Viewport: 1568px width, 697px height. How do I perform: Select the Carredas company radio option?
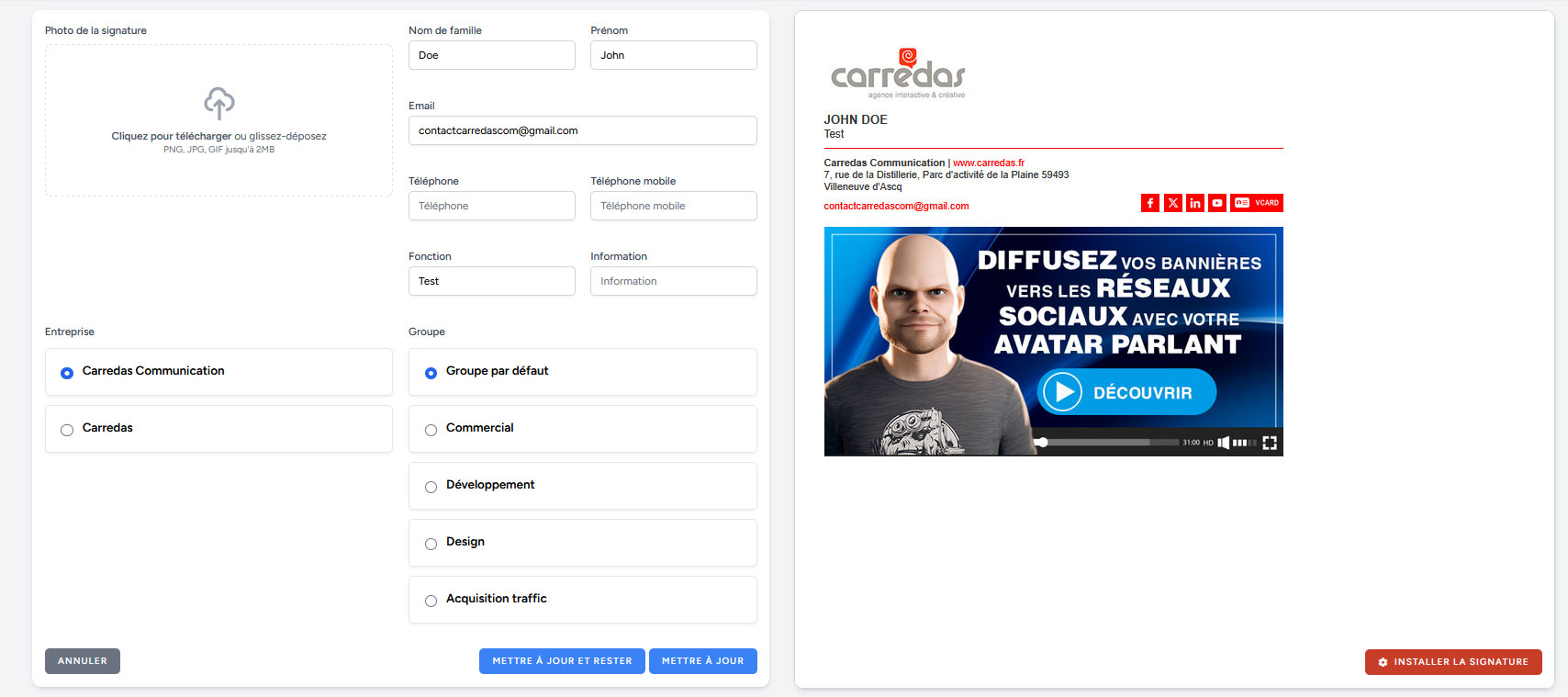tap(67, 430)
